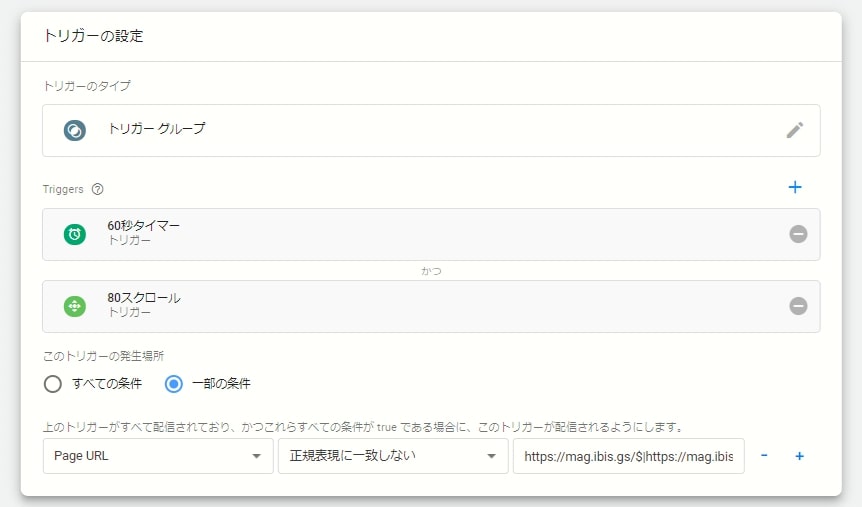The width and height of the screenshot is (862, 507).
Task: Select the 一部の条件 radio button
Action: click(174, 384)
